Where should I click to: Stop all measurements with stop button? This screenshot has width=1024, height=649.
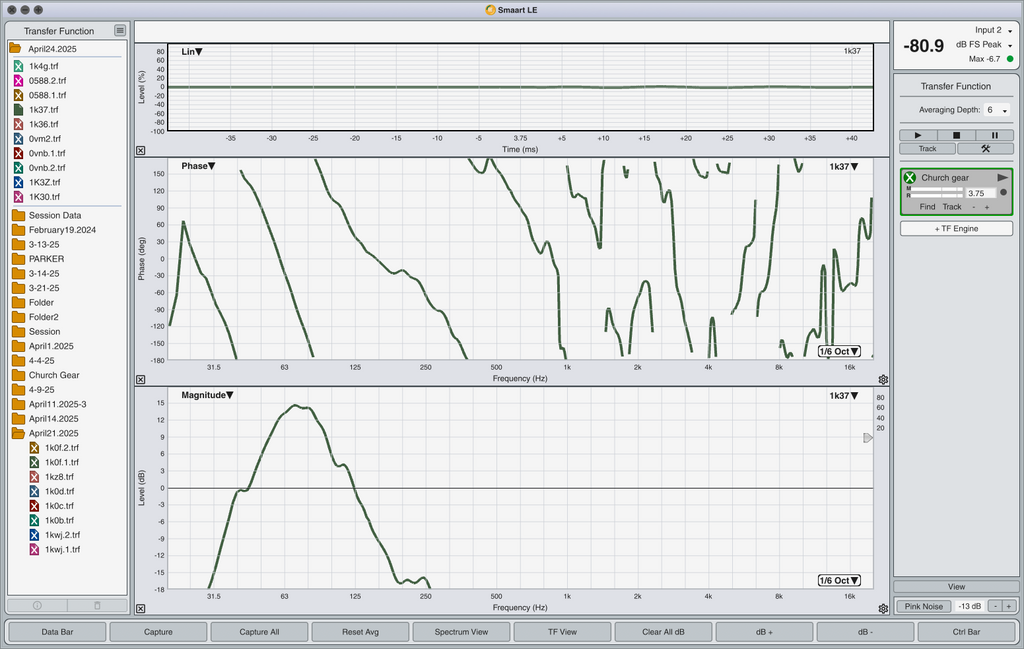coord(956,135)
